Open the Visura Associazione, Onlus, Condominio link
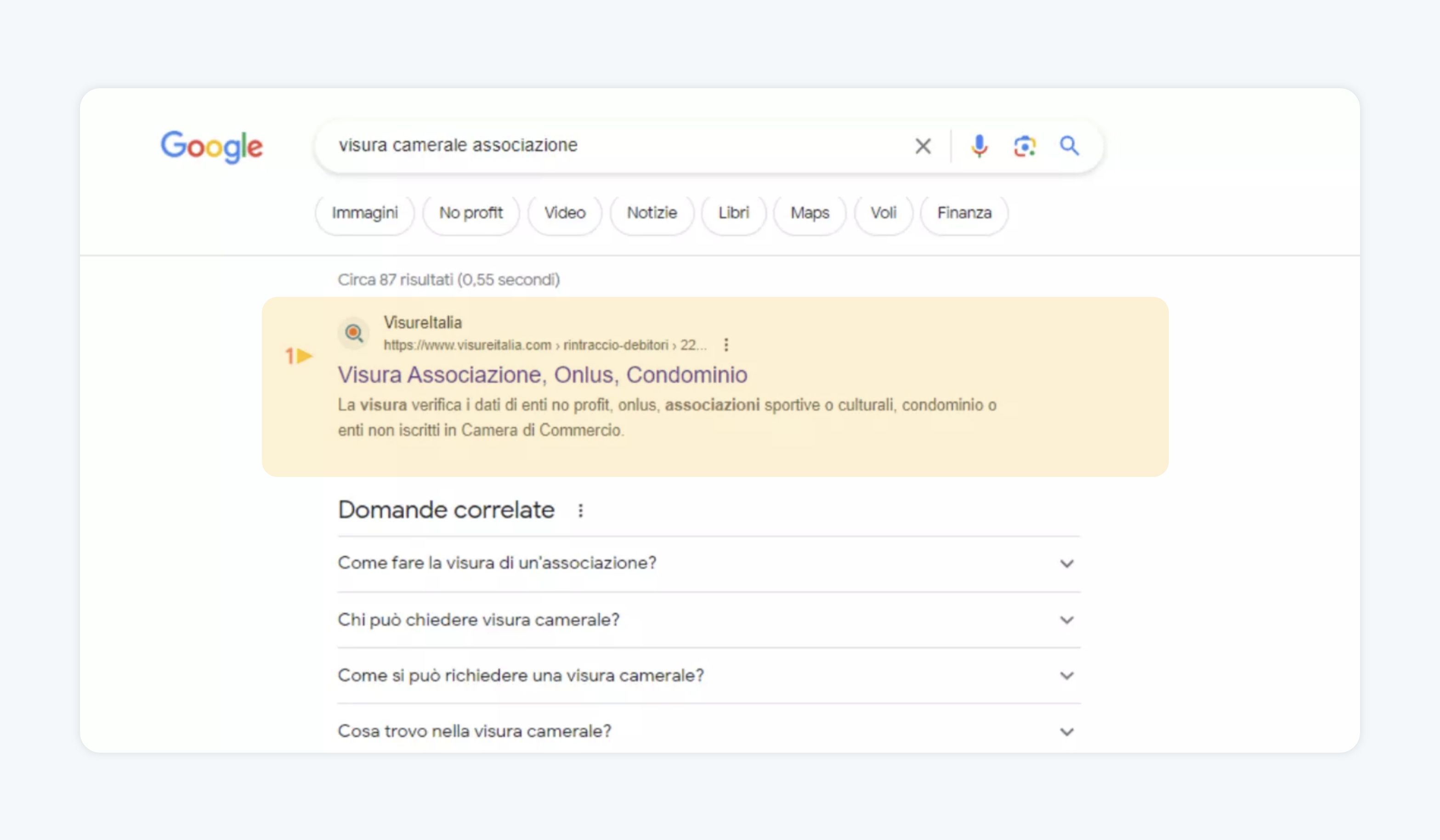The height and width of the screenshot is (840, 1440). [x=542, y=375]
